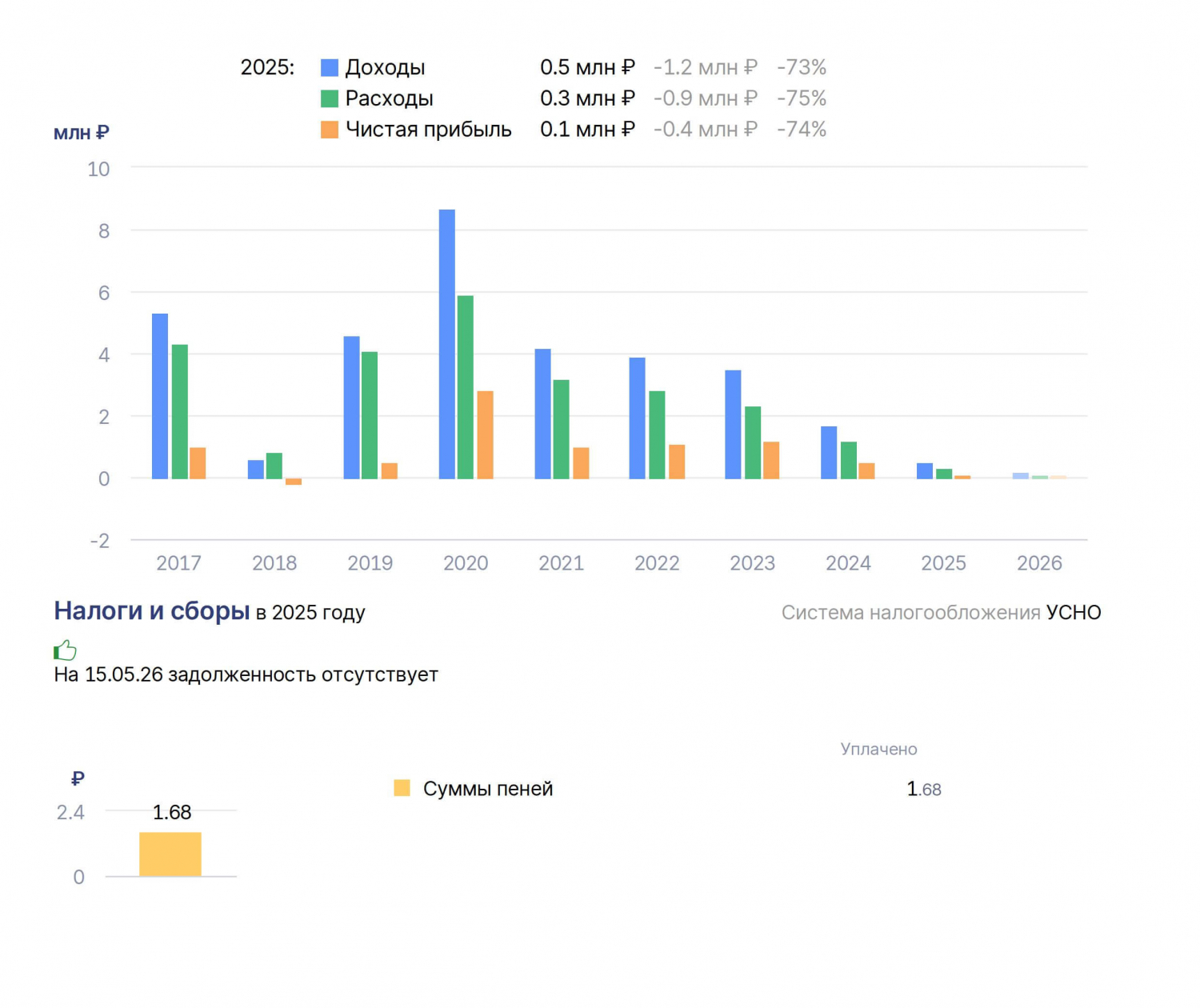The image size is (1200, 1008).
Task: Click the blue Доходы legend swatch
Action: pos(330,68)
